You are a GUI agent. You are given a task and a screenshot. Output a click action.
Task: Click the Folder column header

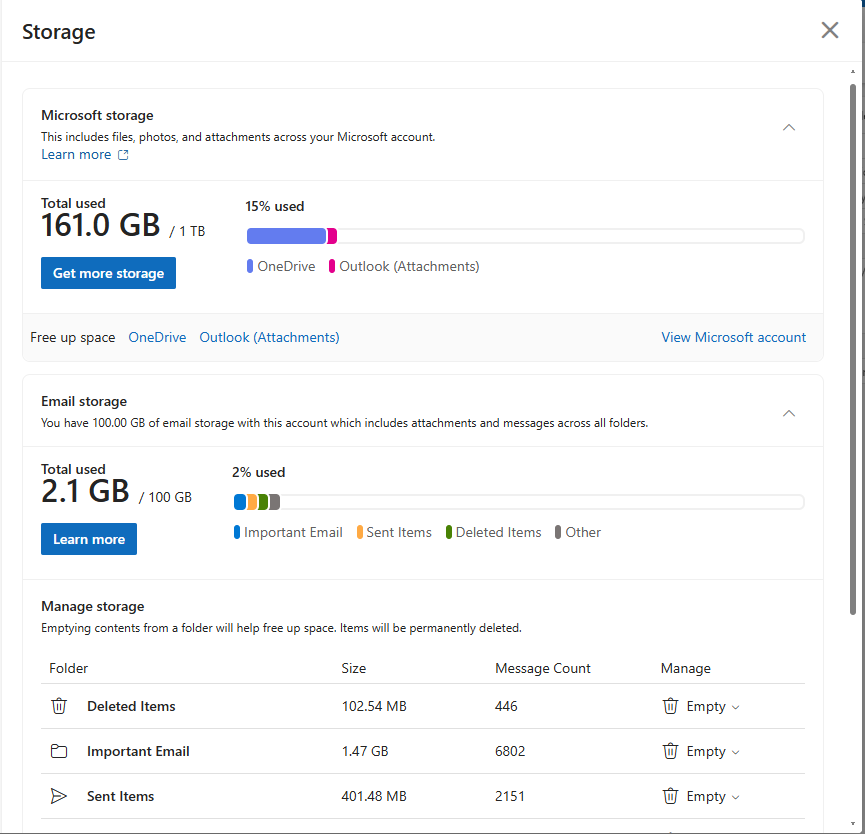(x=68, y=668)
